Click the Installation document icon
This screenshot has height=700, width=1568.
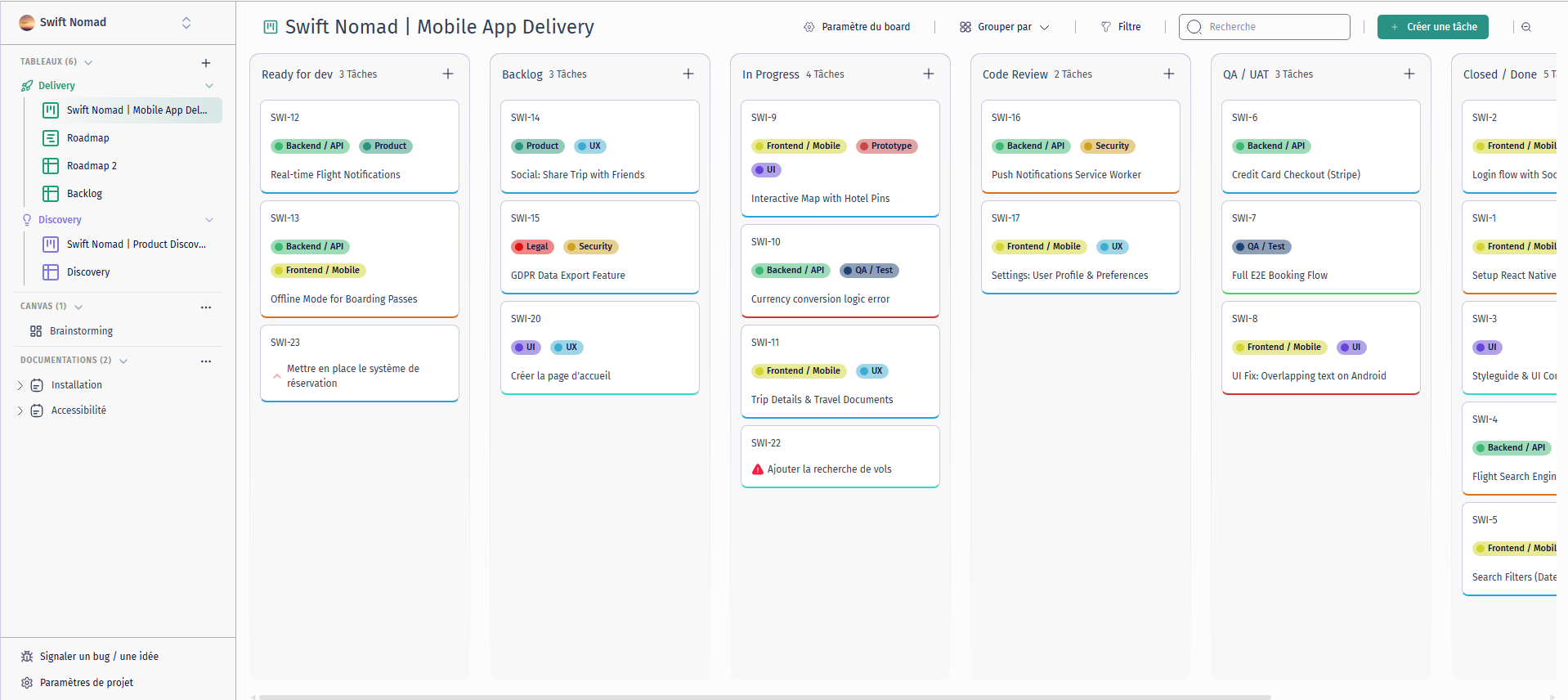point(37,385)
